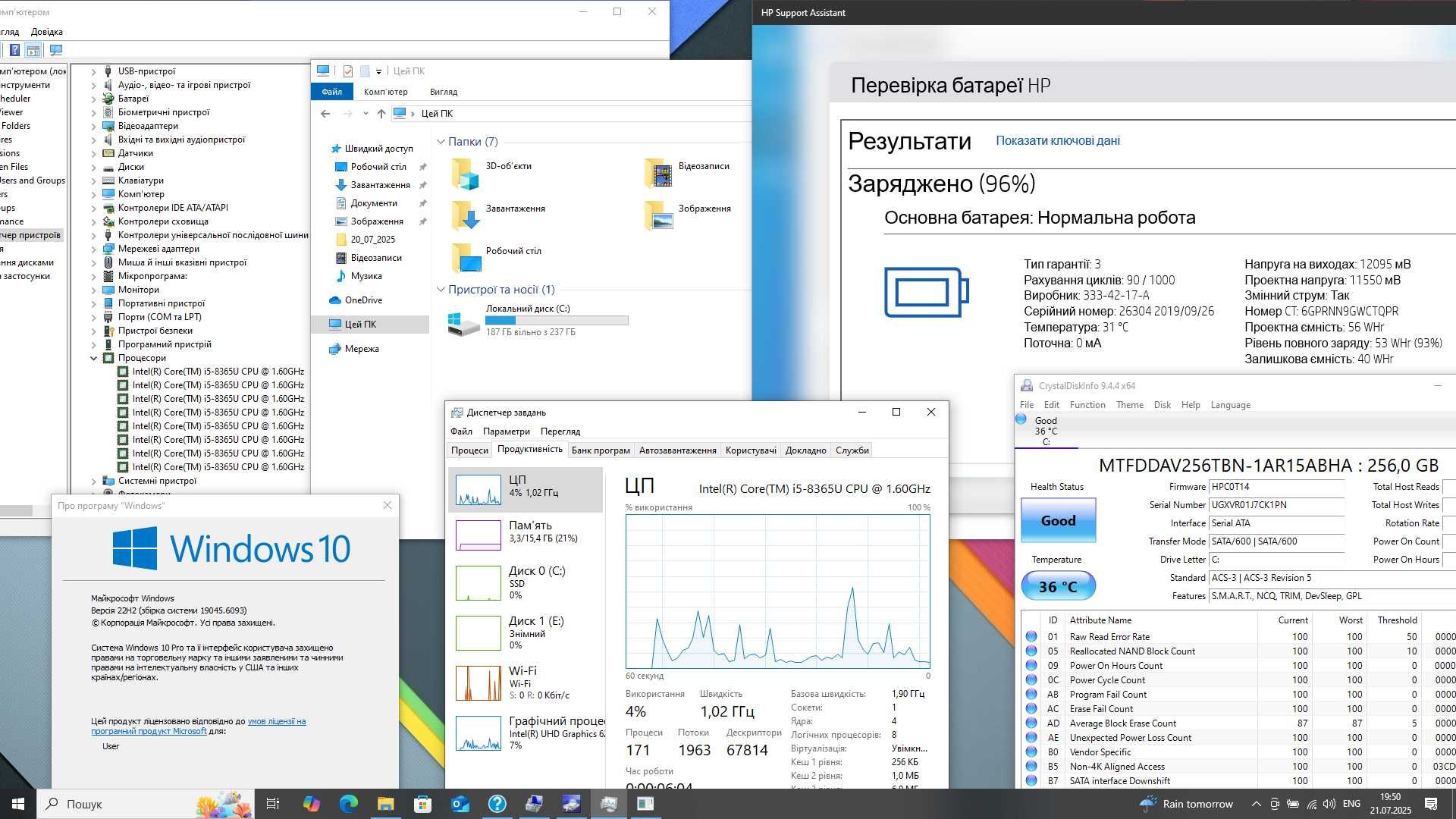Switch to Комп'ютер ribbon tab in Explorer
The width and height of the screenshot is (1456, 819).
click(x=385, y=92)
